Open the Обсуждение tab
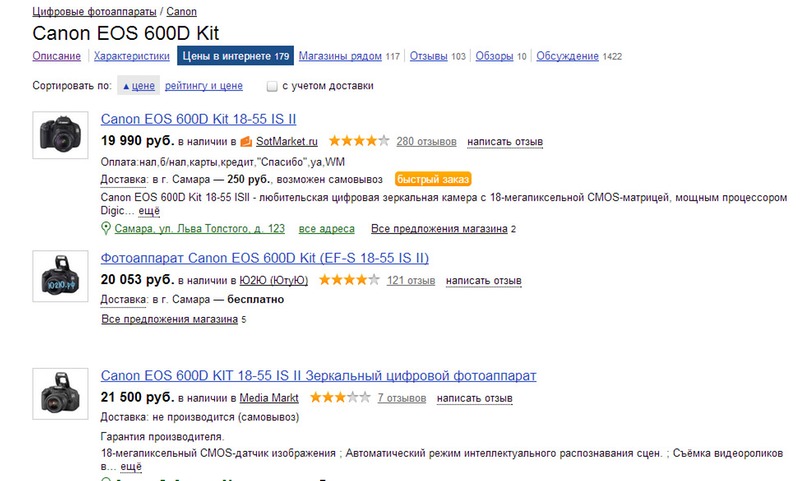Screen dimensions: 800x481 pyautogui.click(x=567, y=56)
